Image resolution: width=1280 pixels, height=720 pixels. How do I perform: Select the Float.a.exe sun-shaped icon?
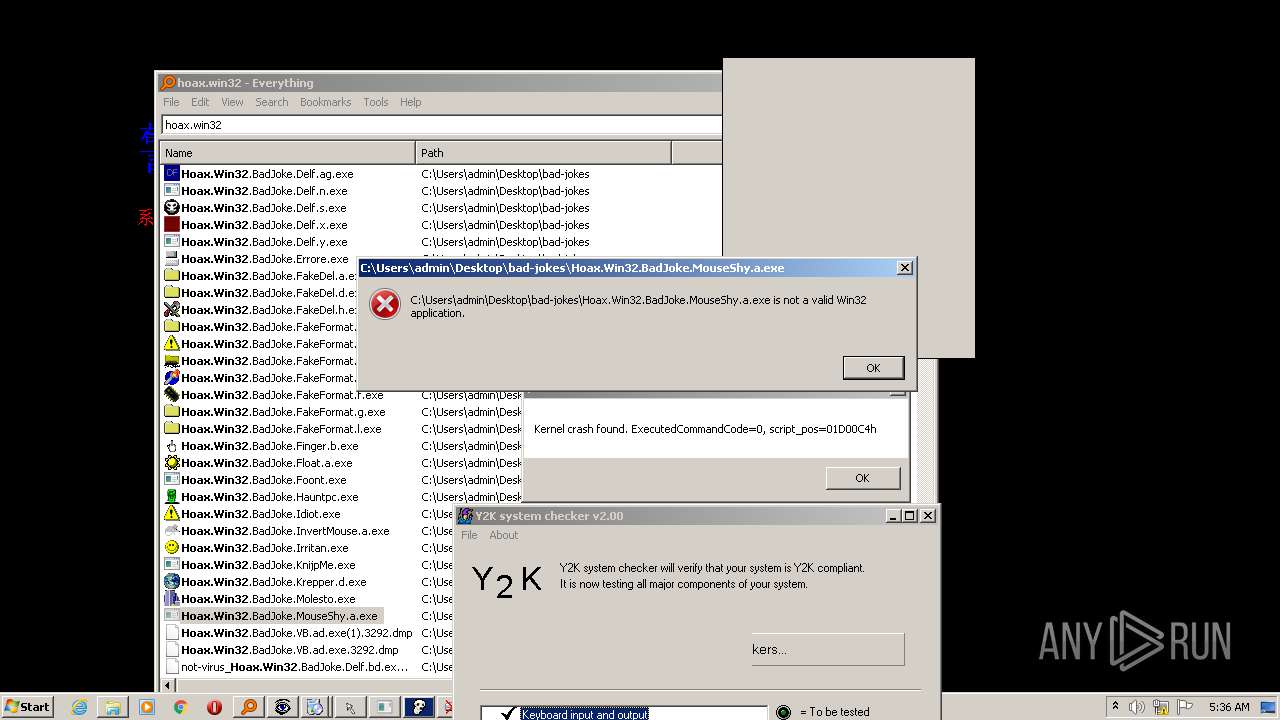(x=171, y=463)
